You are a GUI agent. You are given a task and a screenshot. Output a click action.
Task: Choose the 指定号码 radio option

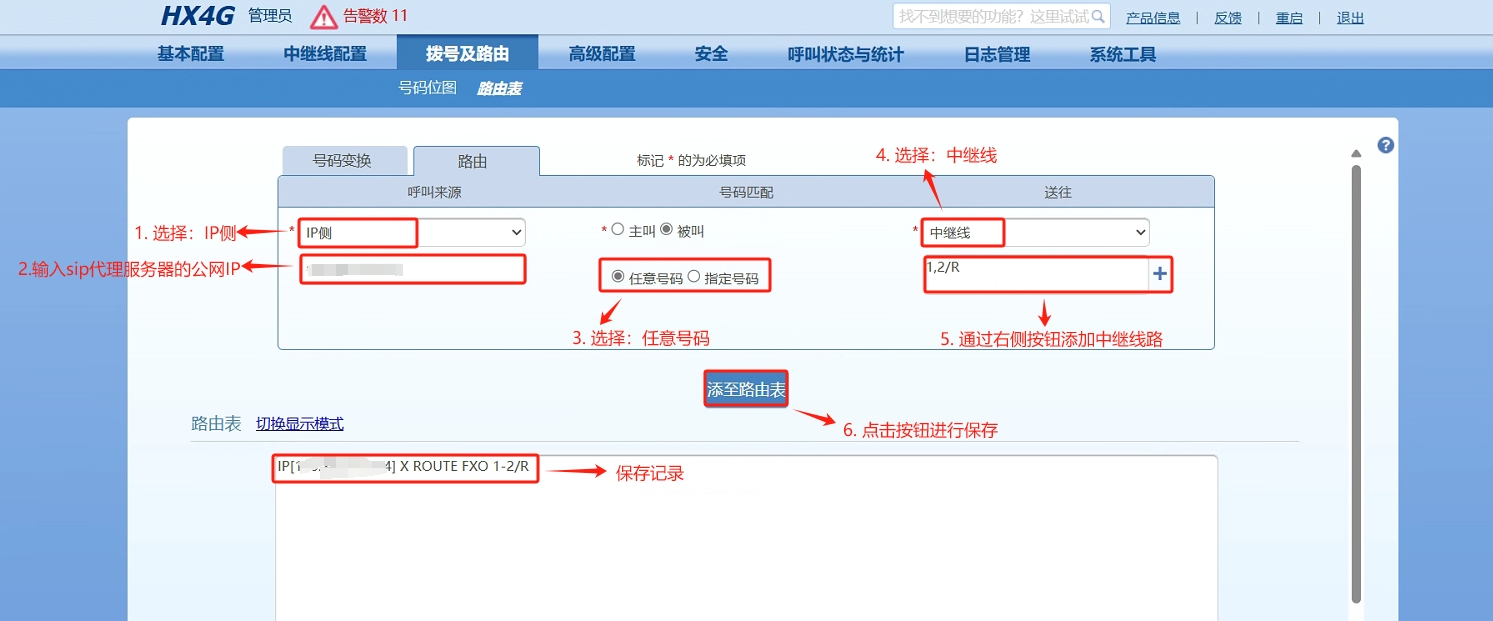pyautogui.click(x=694, y=278)
